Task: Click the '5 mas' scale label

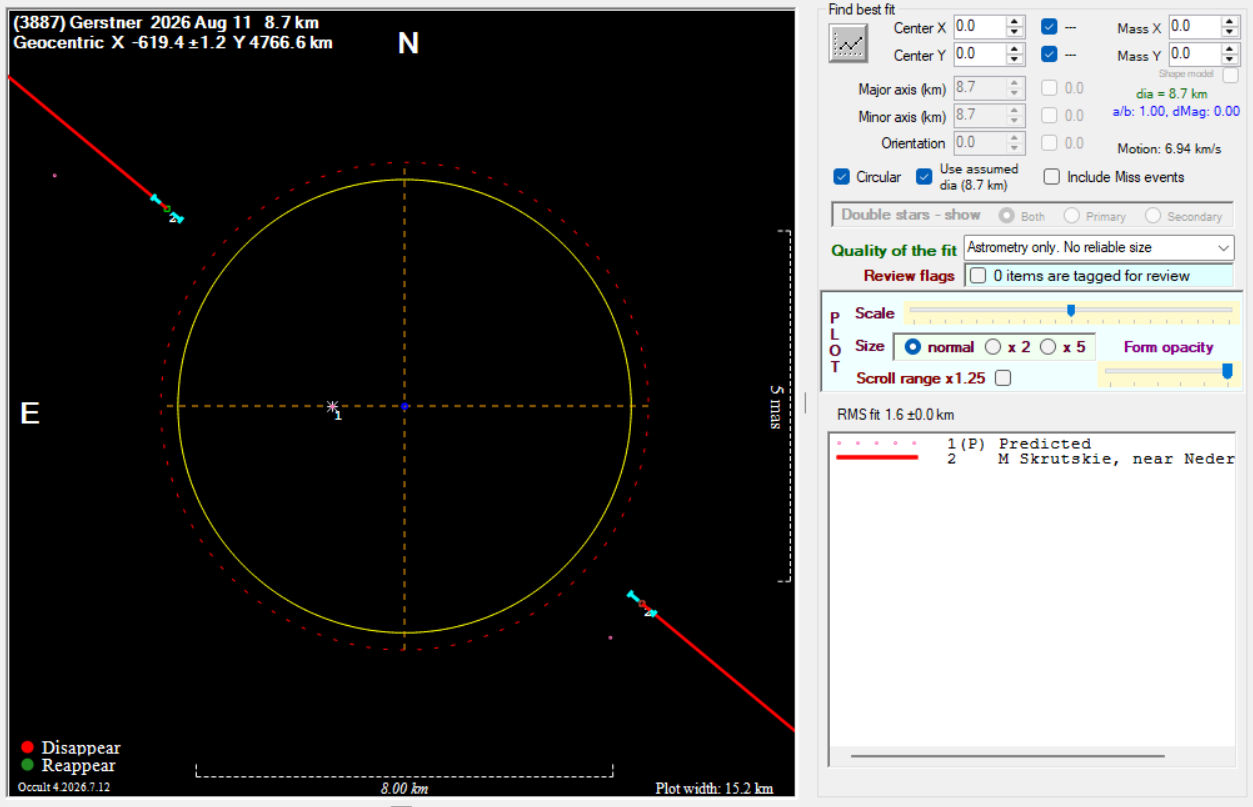Action: 777,407
